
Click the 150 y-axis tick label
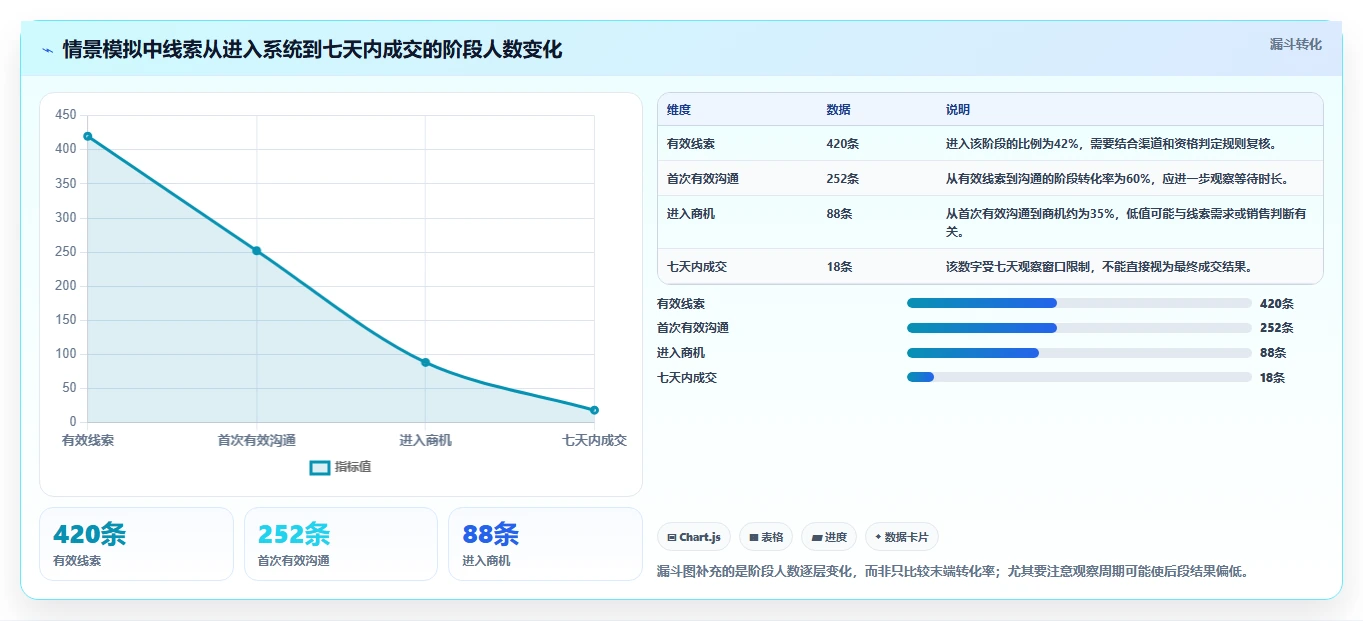(x=66, y=319)
